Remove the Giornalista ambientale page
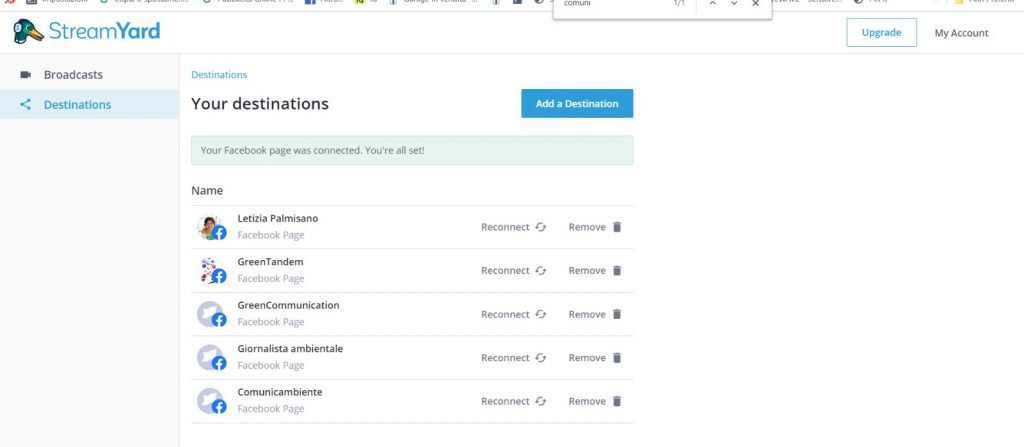 click(595, 357)
